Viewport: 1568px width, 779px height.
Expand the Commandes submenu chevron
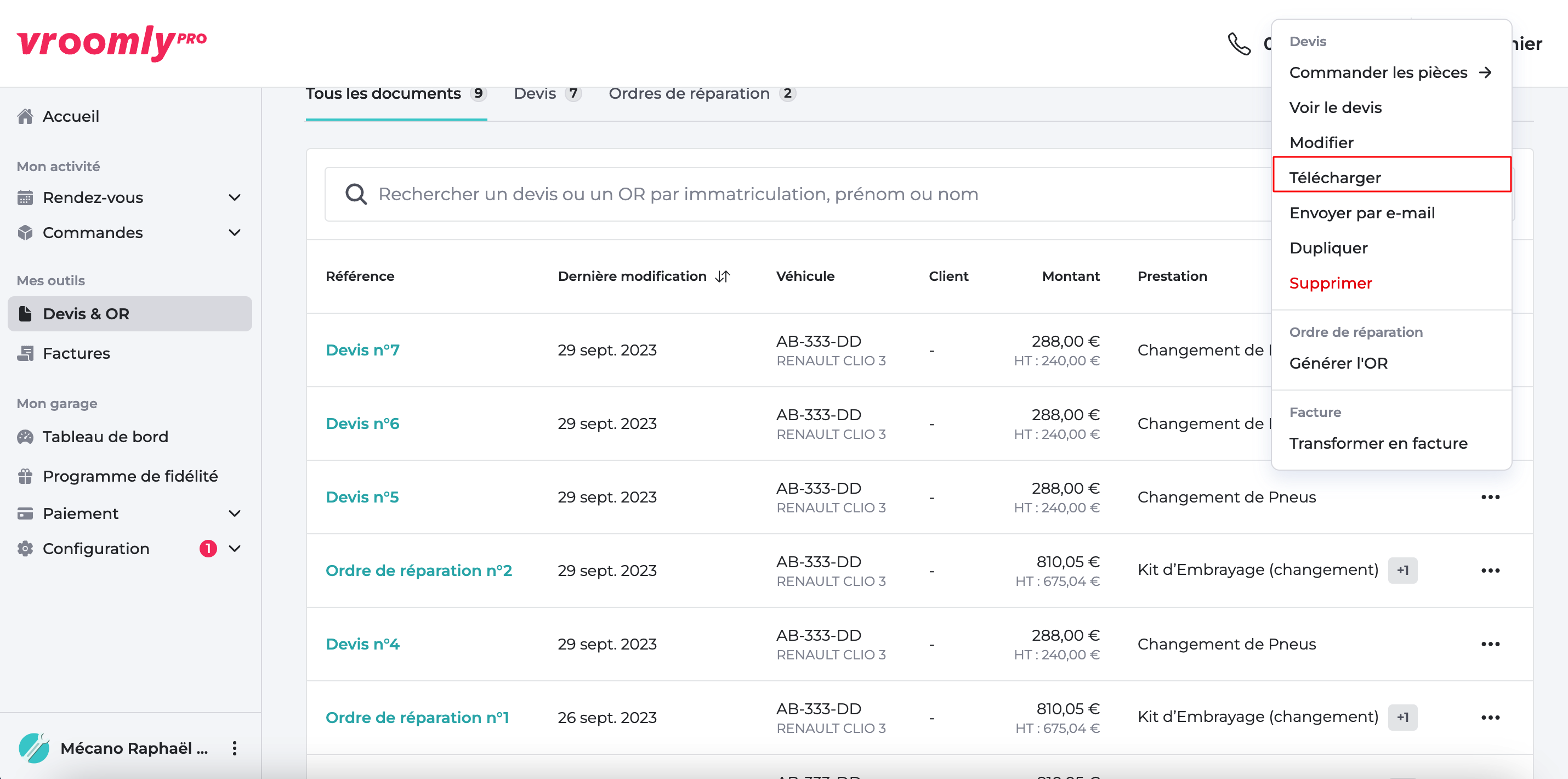click(234, 233)
